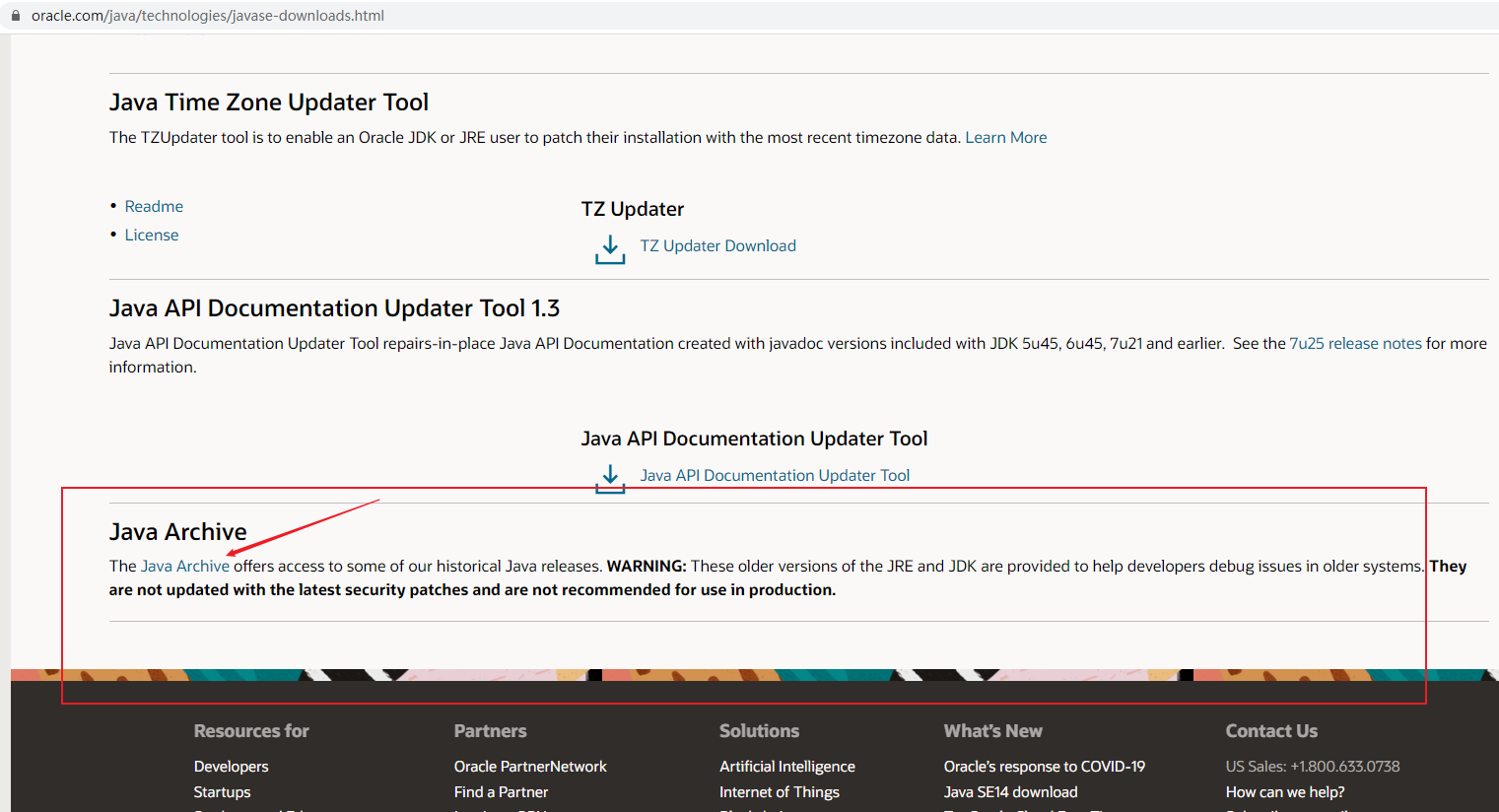This screenshot has height=812, width=1499.
Task: Open the Startups footer link
Action: [x=222, y=792]
